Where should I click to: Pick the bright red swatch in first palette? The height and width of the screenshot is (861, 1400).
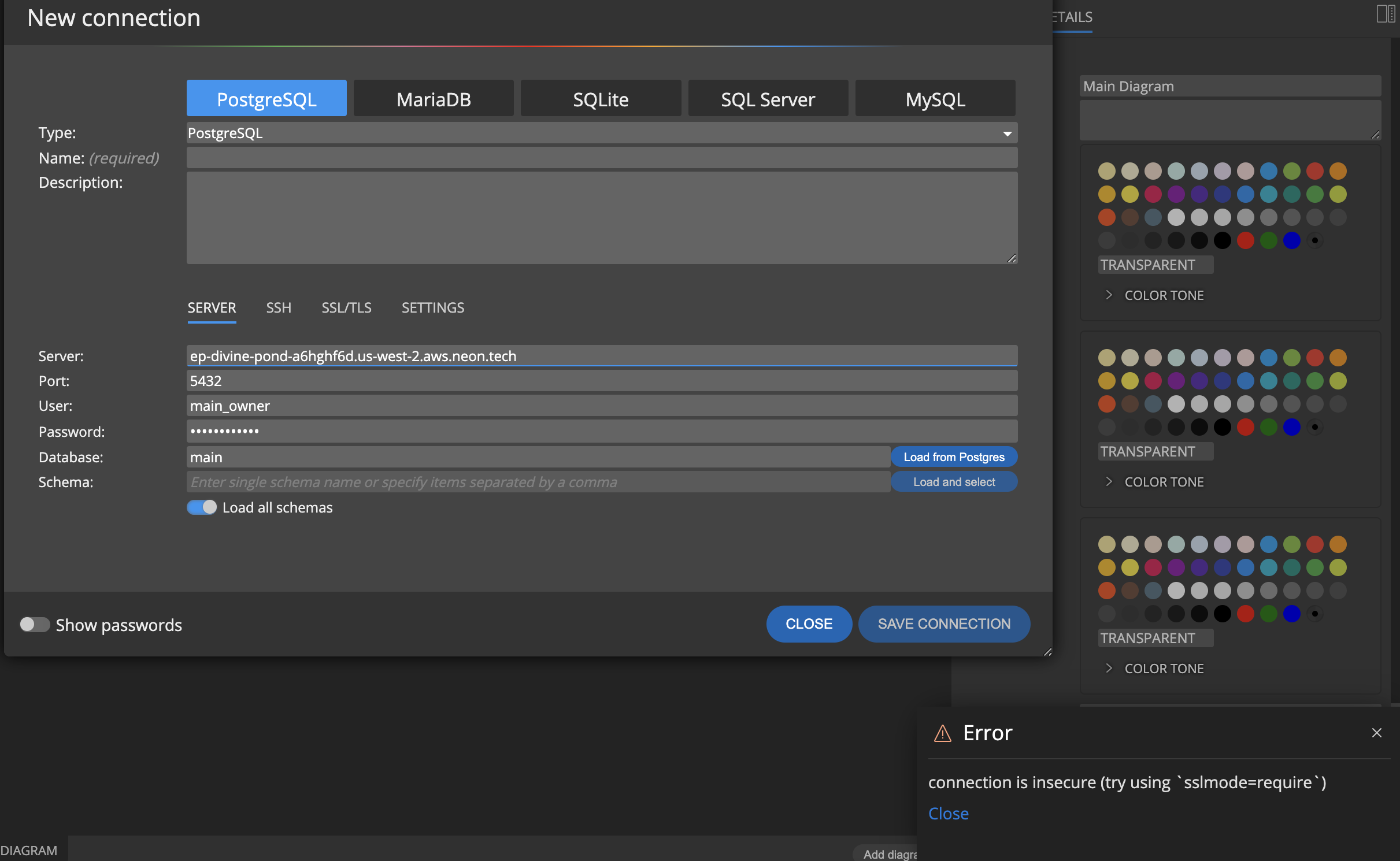pos(1246,240)
